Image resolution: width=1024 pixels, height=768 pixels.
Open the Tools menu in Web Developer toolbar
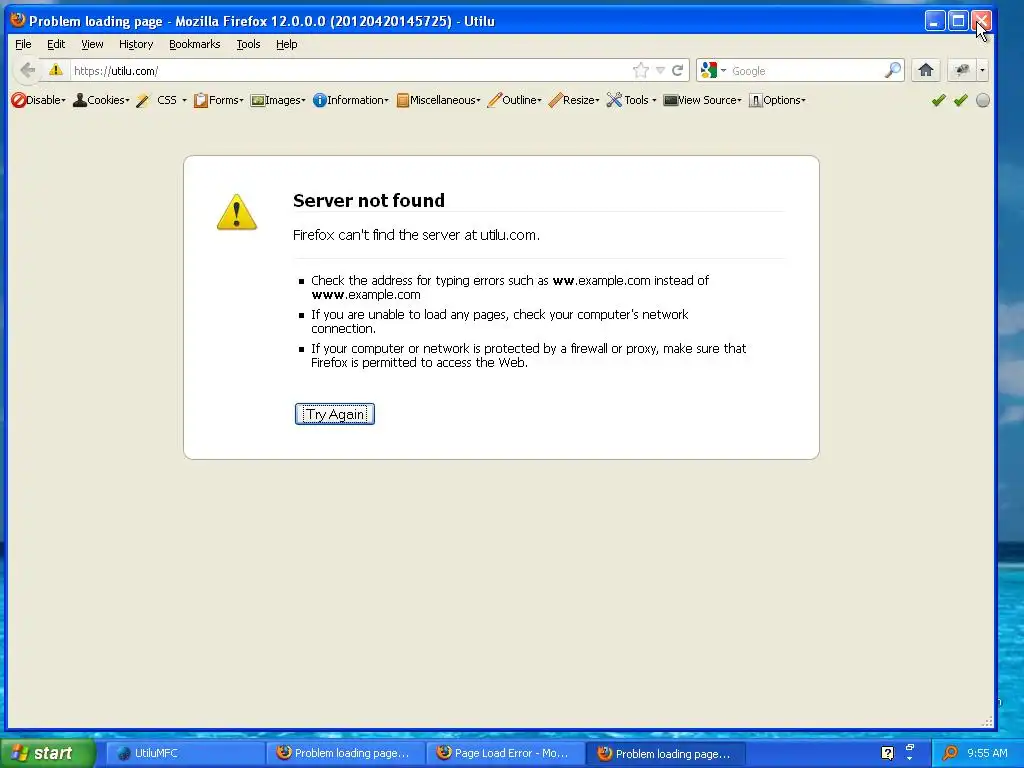point(632,100)
